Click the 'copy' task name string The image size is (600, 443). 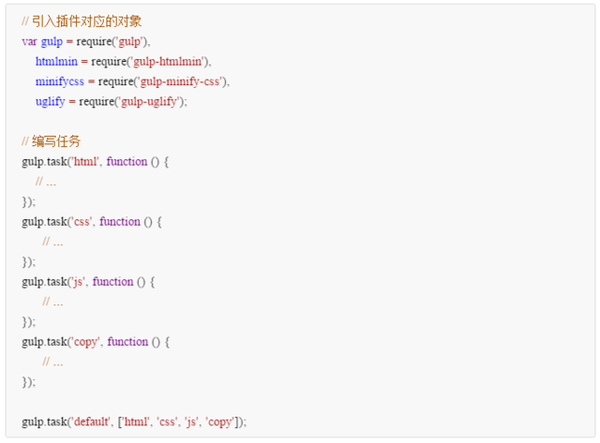pos(86,342)
